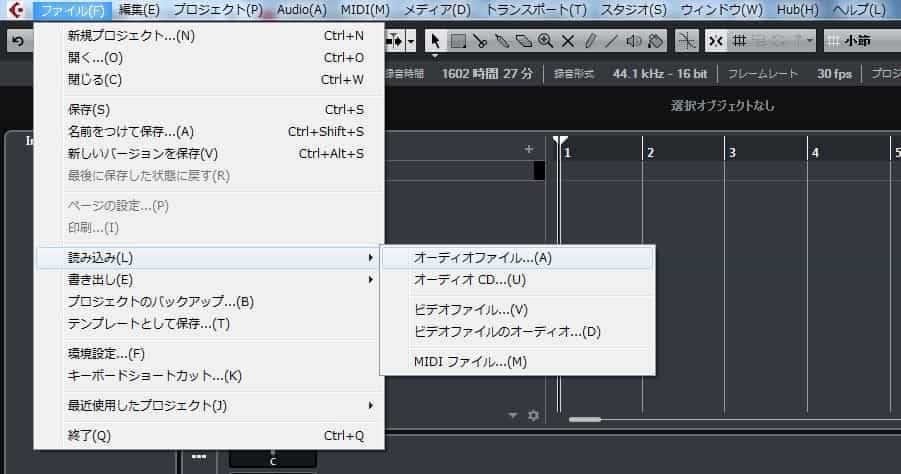The image size is (901, 474).
Task: Import MIDI ファイル...(M)
Action: pos(518,362)
